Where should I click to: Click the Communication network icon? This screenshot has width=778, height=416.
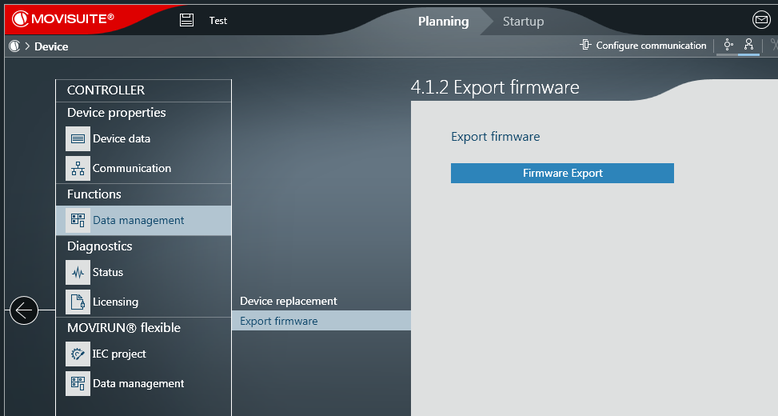pos(78,169)
